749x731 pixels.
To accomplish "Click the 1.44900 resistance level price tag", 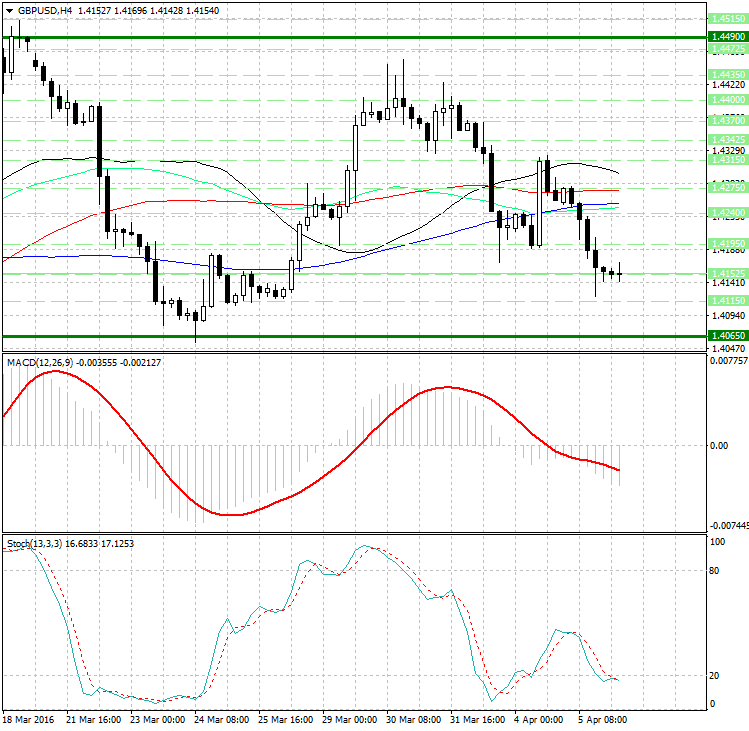I will tap(726, 37).
